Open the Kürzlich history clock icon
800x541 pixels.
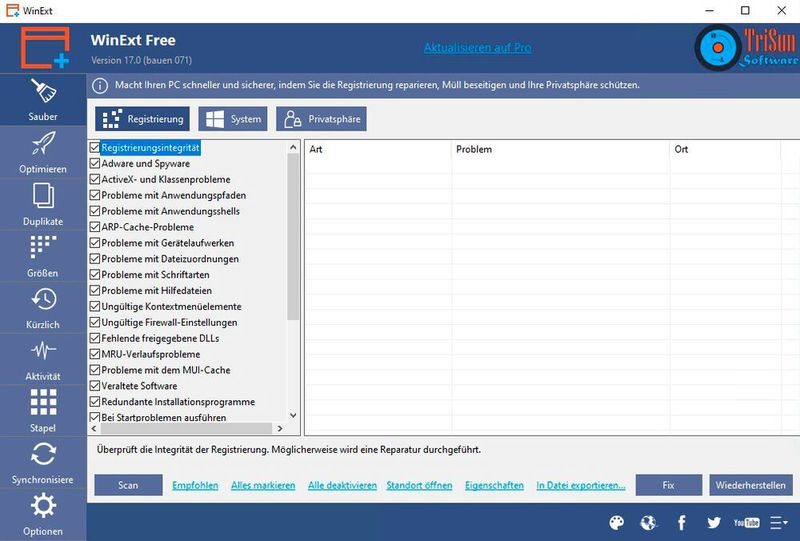point(43,307)
